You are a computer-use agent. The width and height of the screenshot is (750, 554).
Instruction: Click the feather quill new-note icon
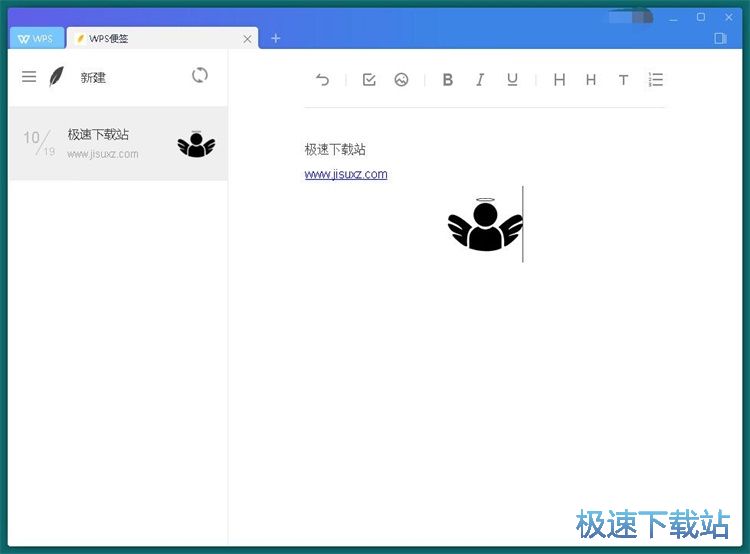pyautogui.click(x=56, y=77)
